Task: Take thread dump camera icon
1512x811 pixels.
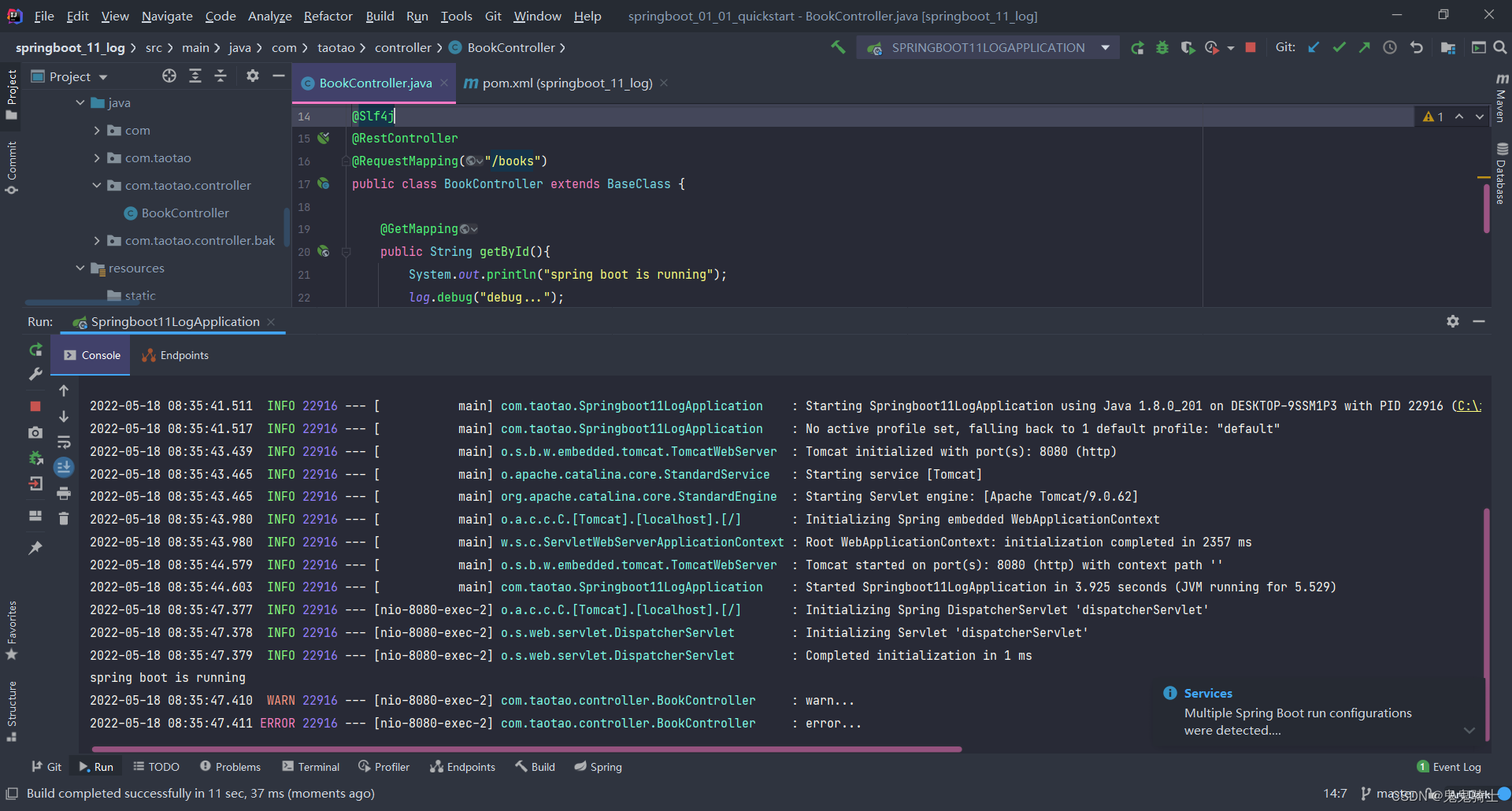Action: [35, 432]
